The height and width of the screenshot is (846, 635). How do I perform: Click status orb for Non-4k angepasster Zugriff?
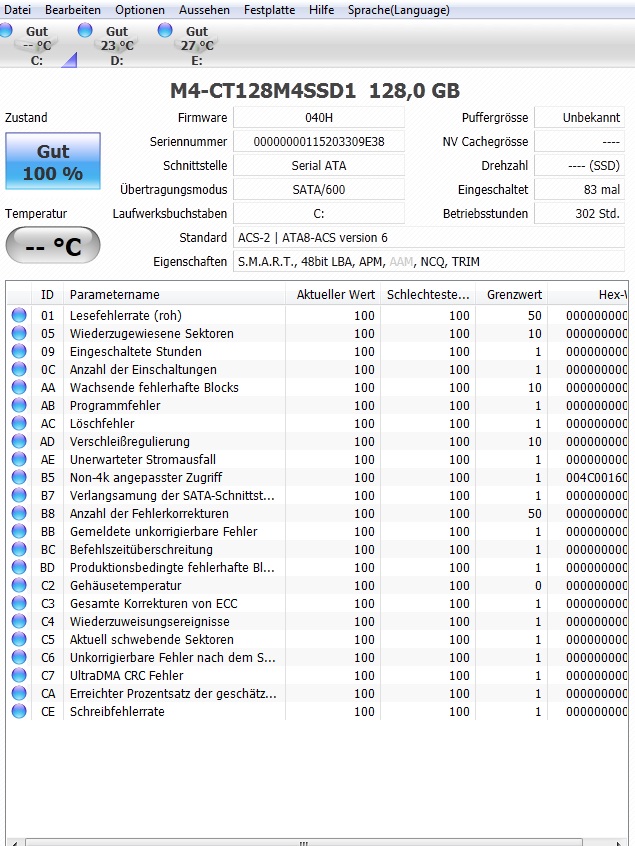tap(19, 477)
